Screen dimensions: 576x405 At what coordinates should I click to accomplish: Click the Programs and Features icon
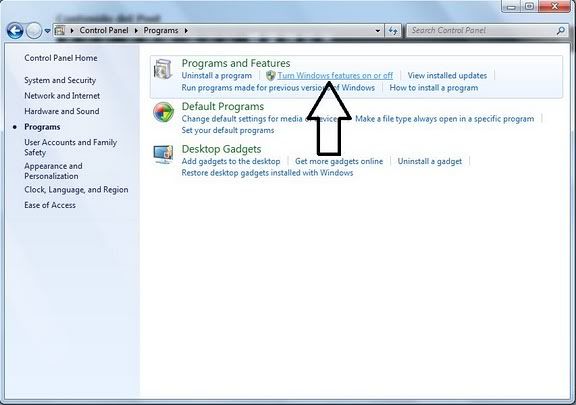163,69
